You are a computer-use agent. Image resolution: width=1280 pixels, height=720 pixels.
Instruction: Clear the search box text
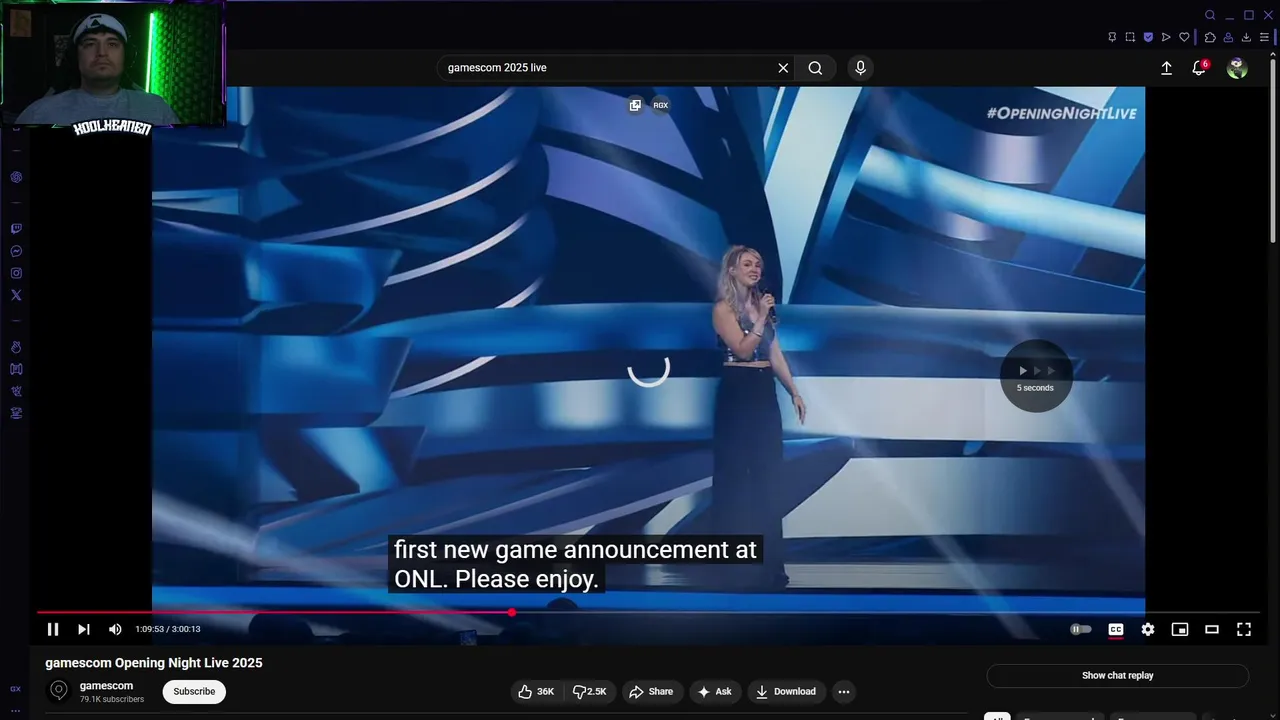pyautogui.click(x=783, y=68)
